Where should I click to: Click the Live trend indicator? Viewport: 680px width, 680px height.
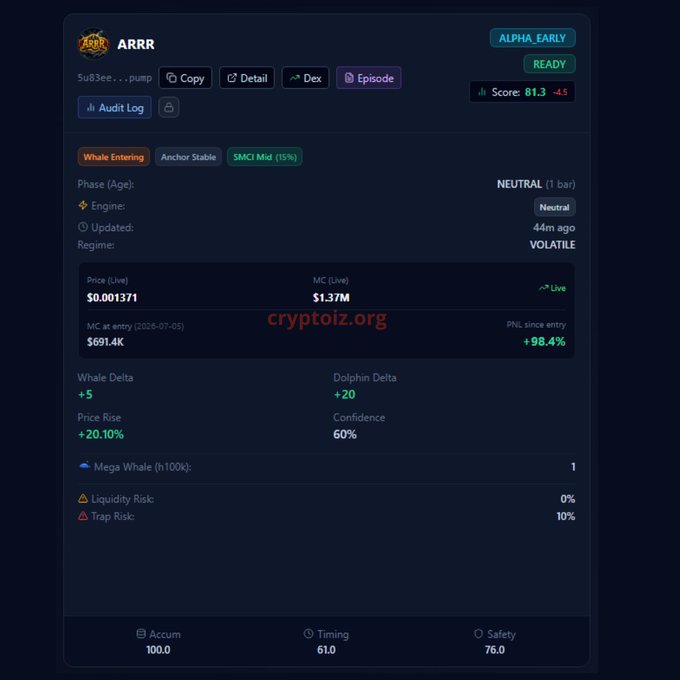point(552,288)
